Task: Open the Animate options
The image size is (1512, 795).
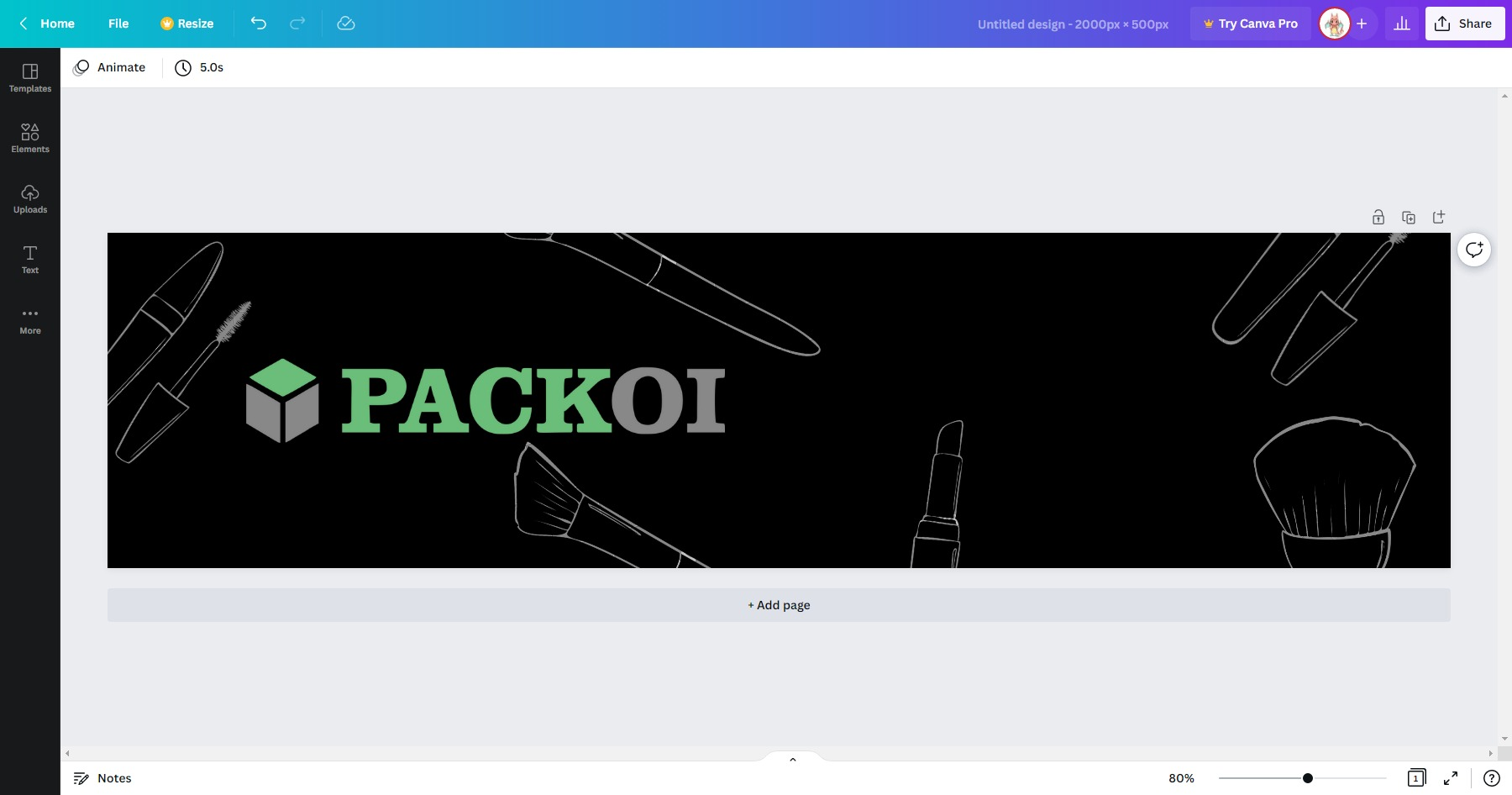Action: tap(110, 67)
